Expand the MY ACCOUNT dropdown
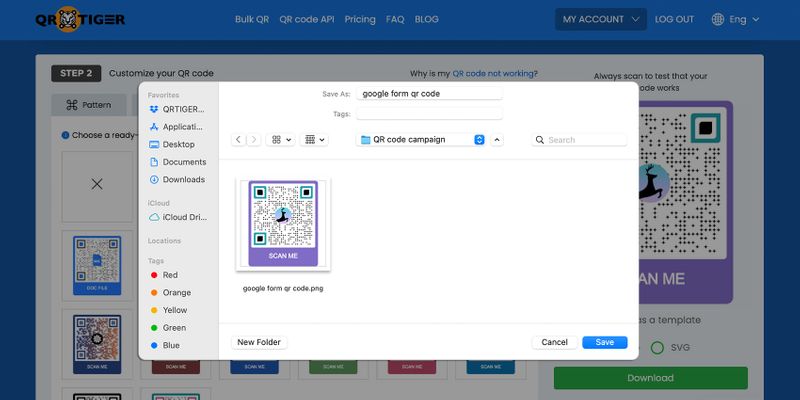Viewport: 800px width, 400px height. pos(601,19)
